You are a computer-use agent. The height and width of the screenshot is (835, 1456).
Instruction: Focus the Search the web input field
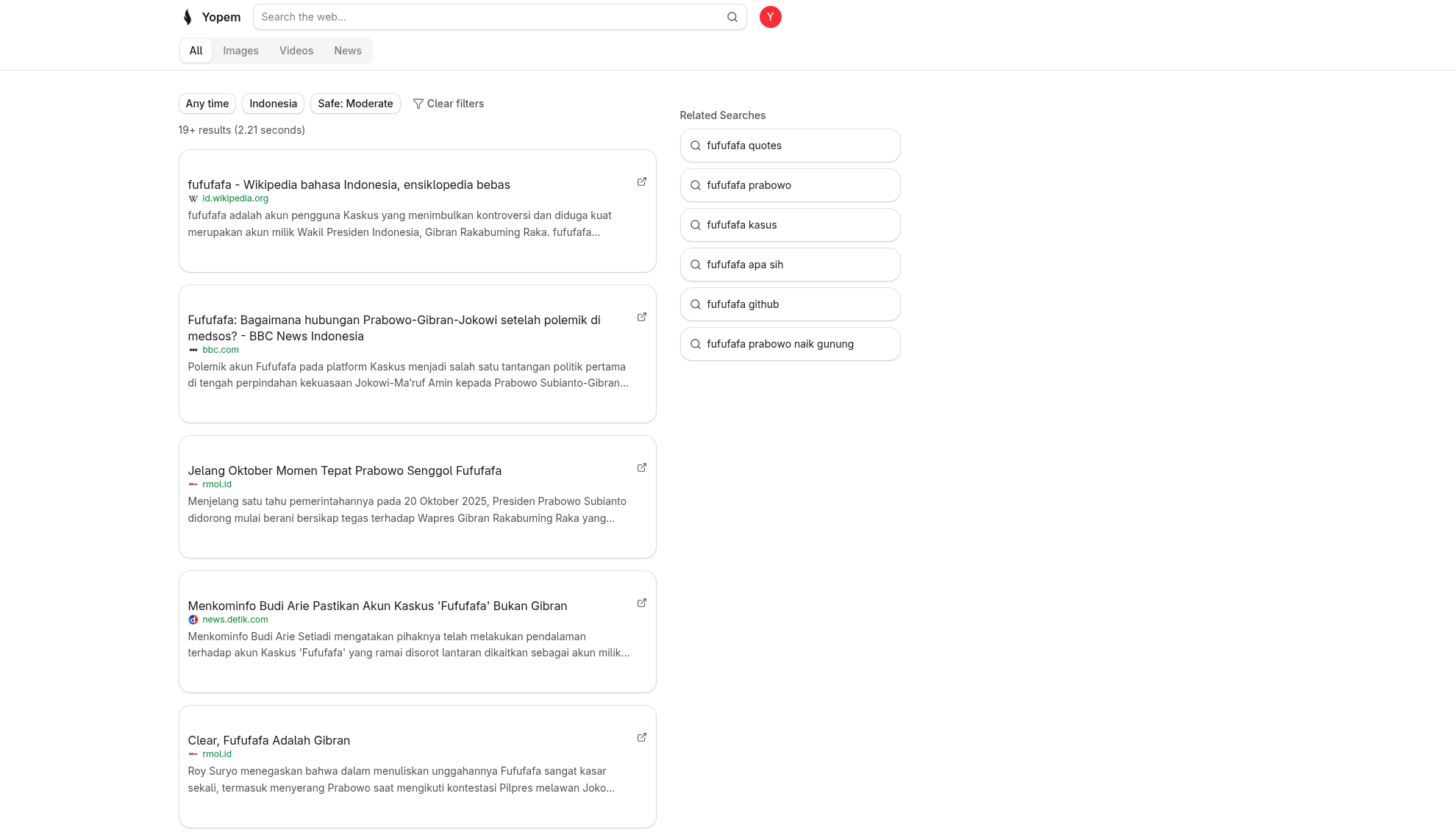pos(489,17)
